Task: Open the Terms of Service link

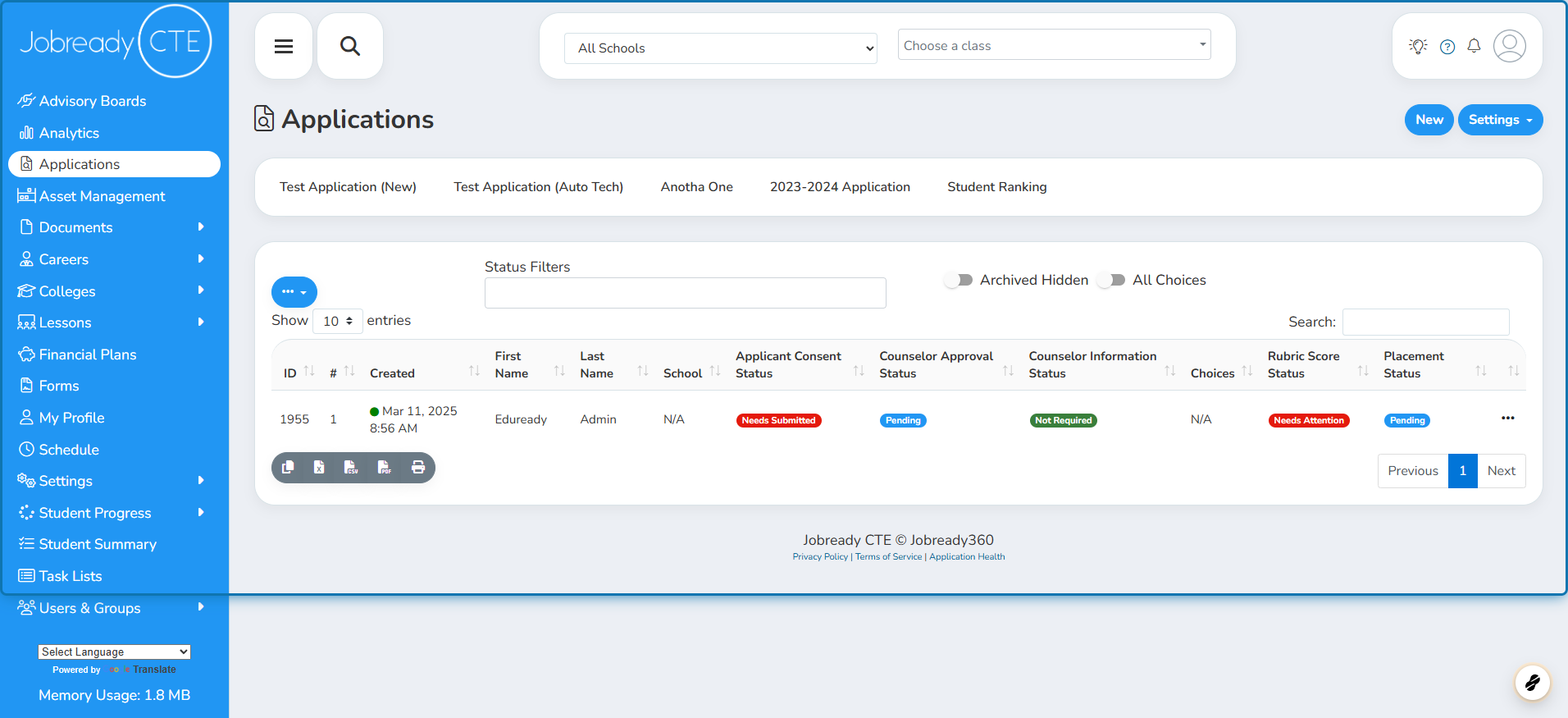Action: 888,557
